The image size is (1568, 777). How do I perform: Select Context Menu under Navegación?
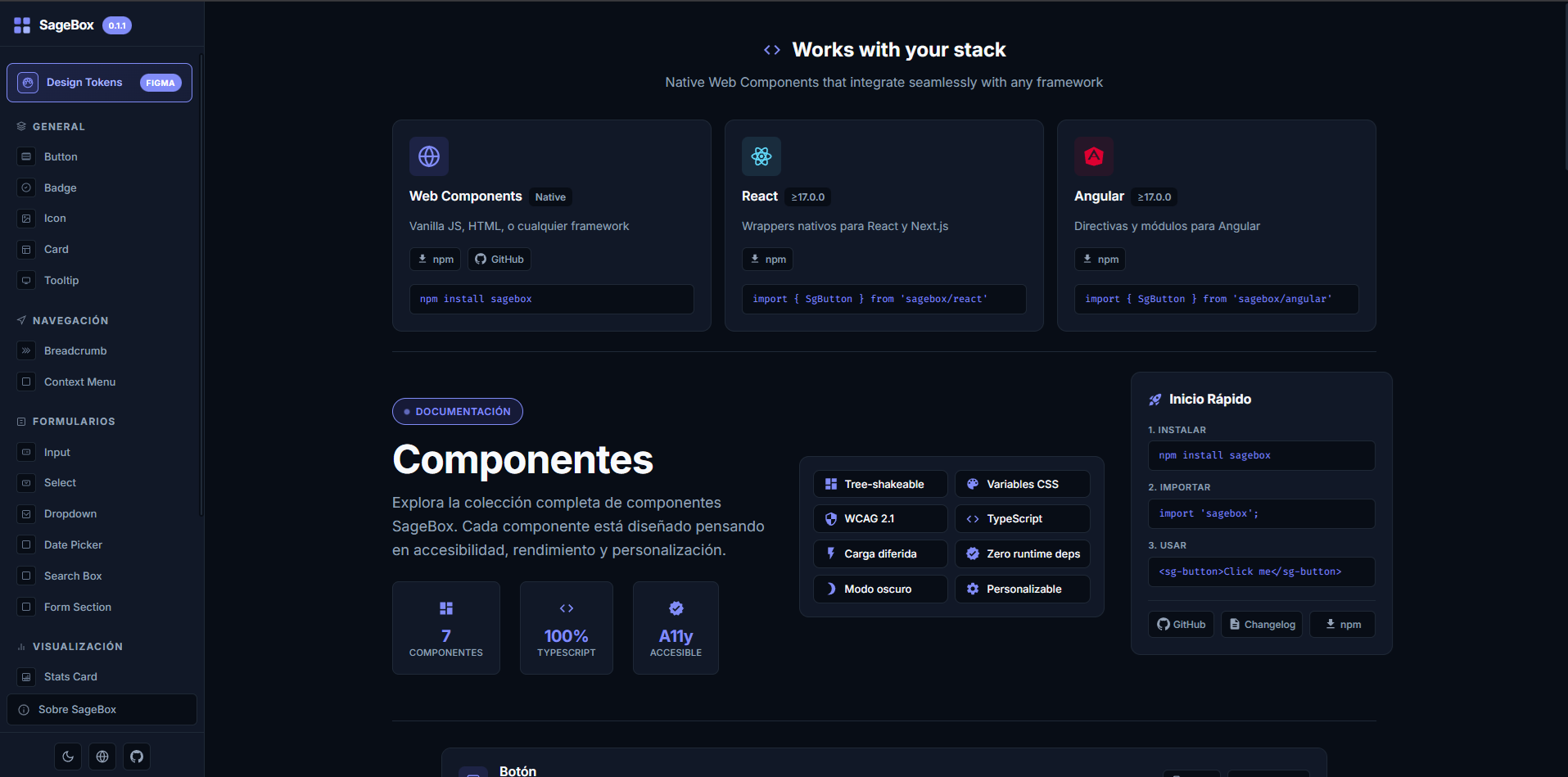pos(79,382)
